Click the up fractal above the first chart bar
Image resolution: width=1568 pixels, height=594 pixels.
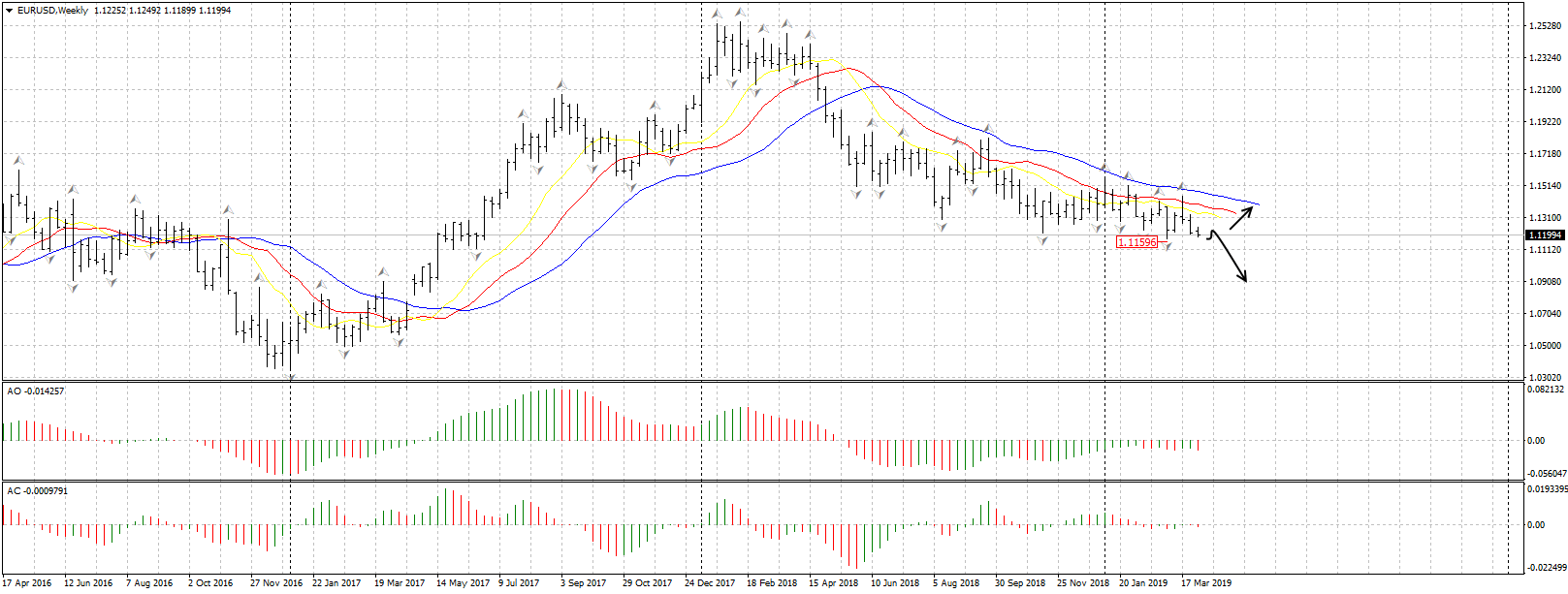tap(17, 159)
